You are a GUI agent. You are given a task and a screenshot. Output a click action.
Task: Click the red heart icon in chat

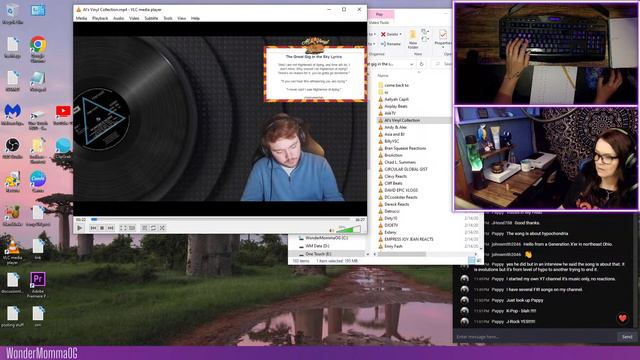tap(622, 318)
